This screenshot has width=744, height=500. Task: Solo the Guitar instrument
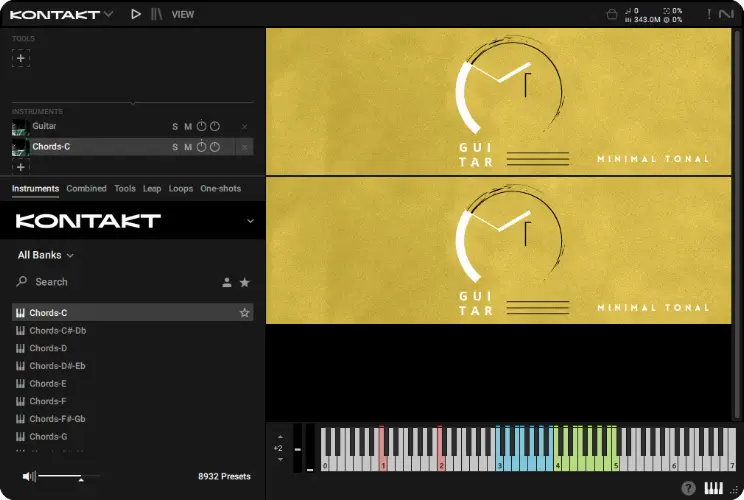(175, 127)
